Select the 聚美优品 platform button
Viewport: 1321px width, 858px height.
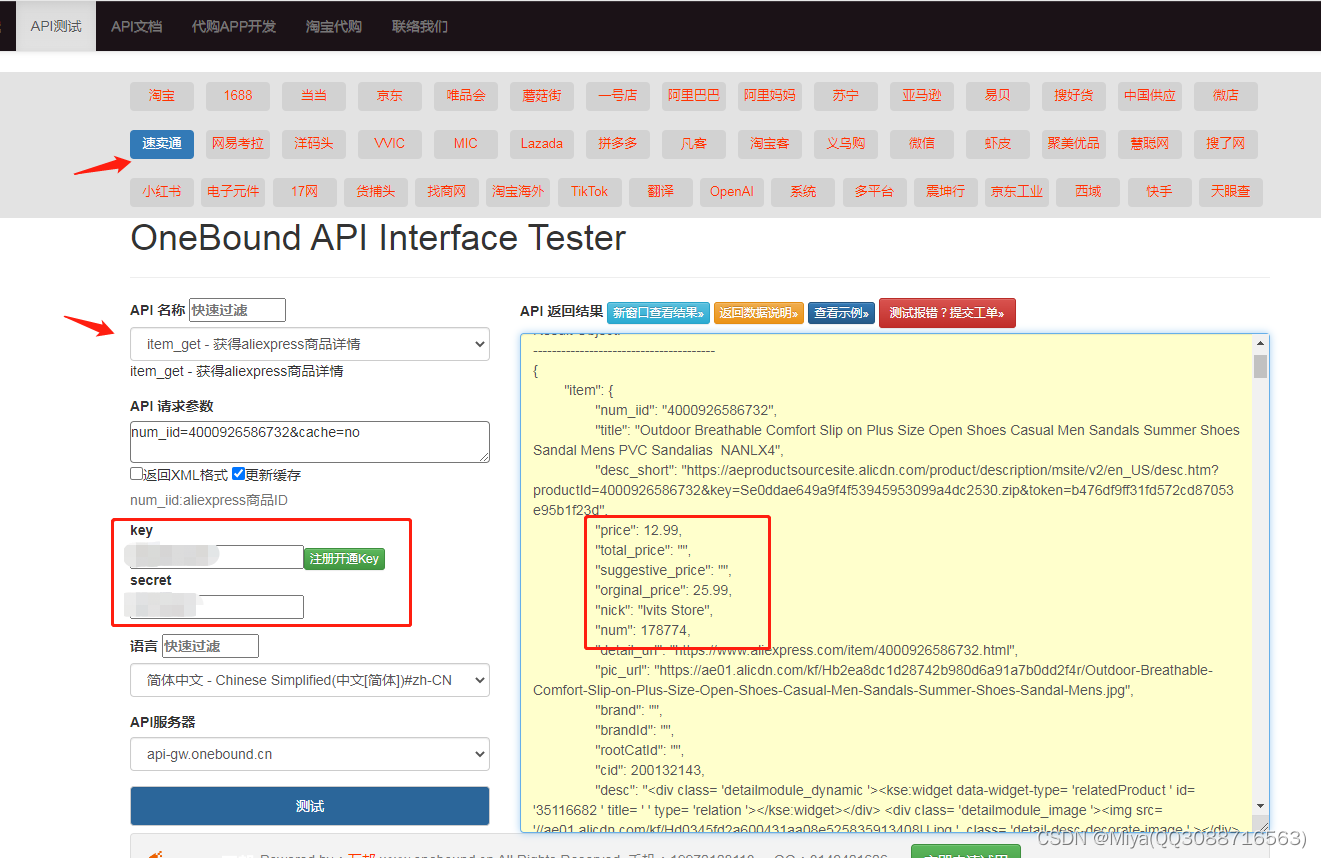1074,144
